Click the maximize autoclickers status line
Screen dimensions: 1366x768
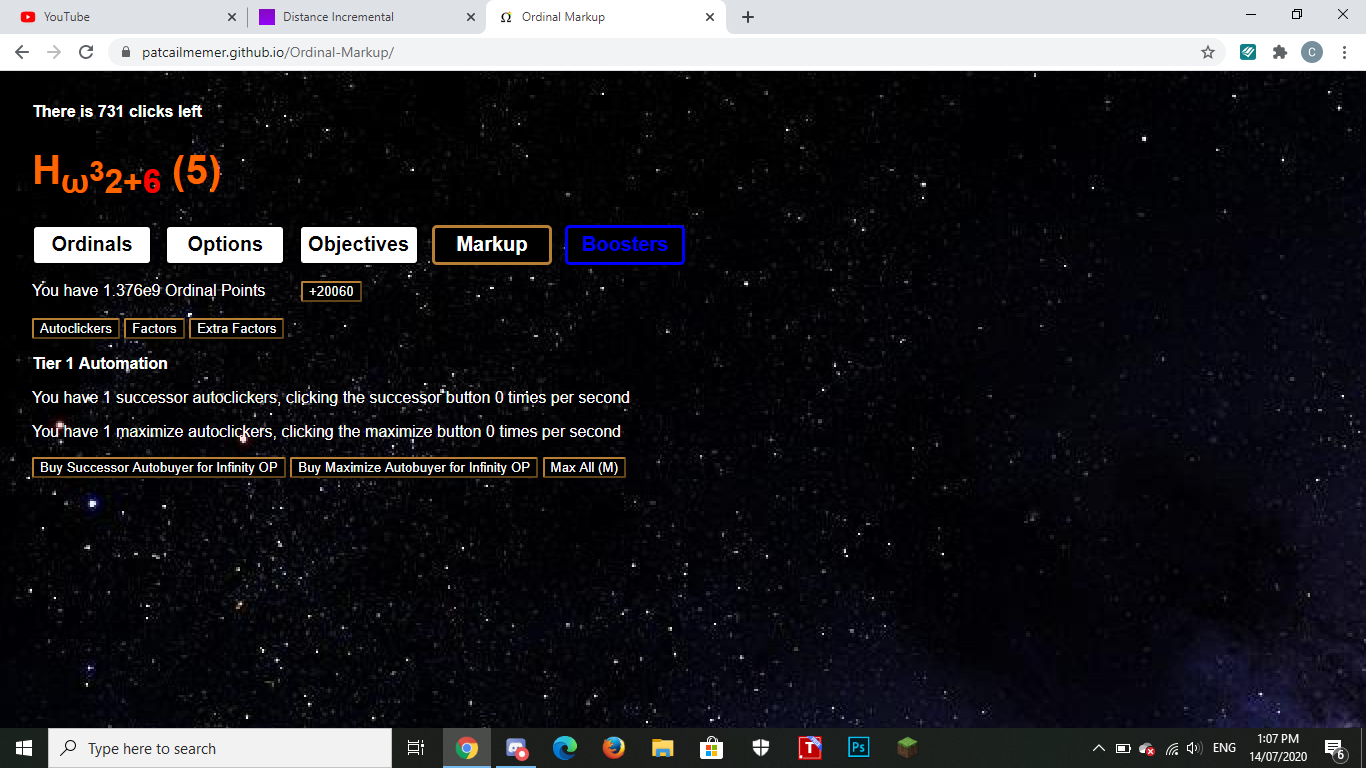[327, 432]
